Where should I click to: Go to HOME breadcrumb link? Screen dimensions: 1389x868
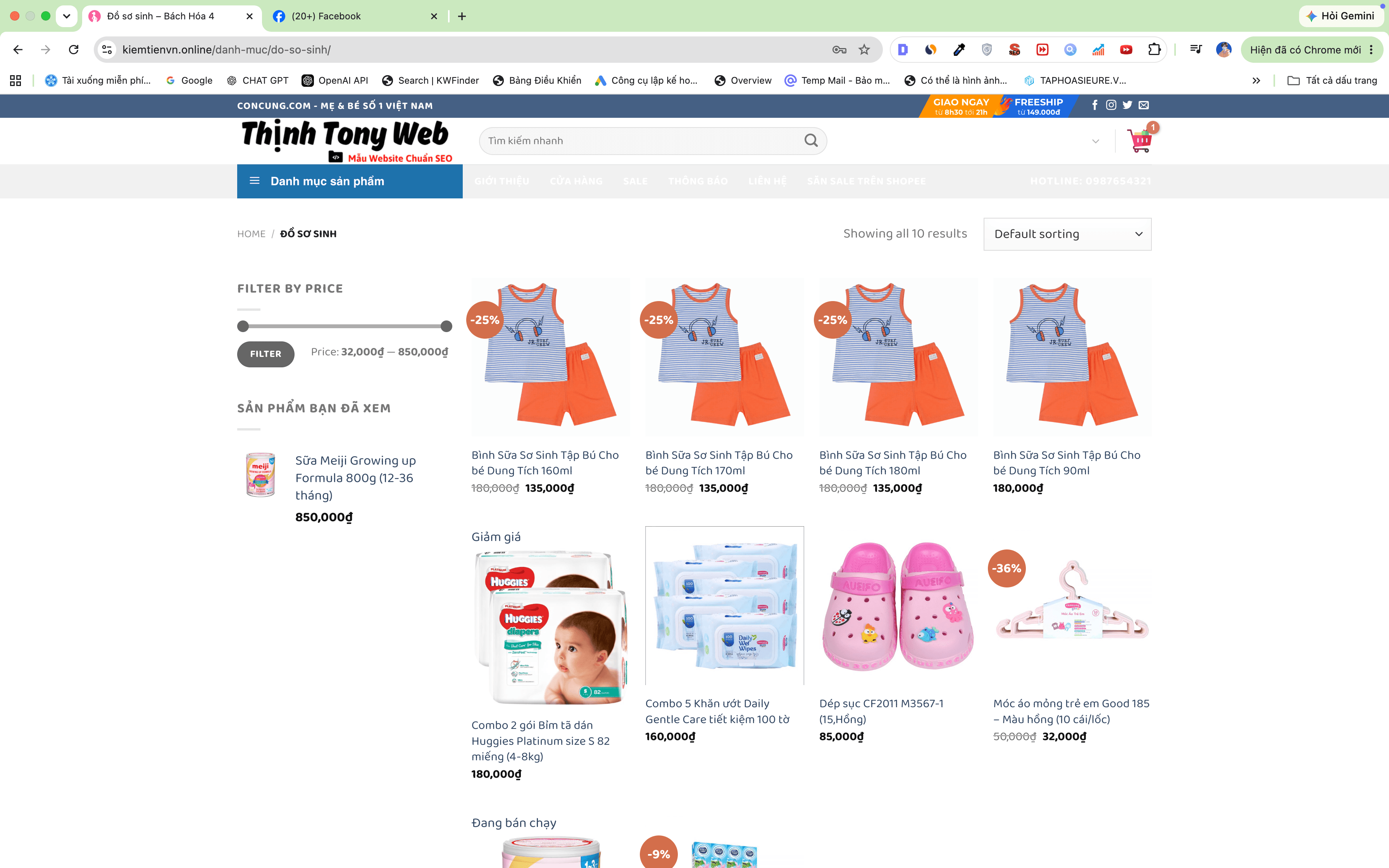click(252, 234)
